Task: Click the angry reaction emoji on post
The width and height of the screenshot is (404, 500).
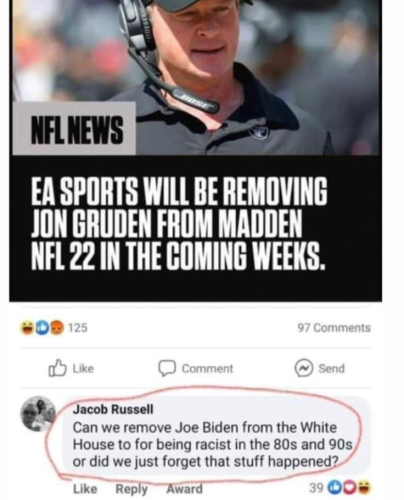Action: 58,327
